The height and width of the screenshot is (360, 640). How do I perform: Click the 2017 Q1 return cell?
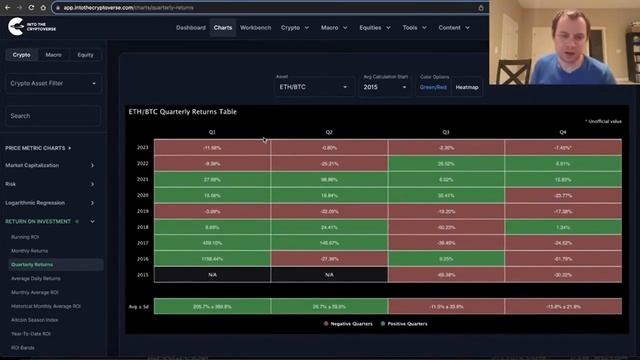[212, 243]
